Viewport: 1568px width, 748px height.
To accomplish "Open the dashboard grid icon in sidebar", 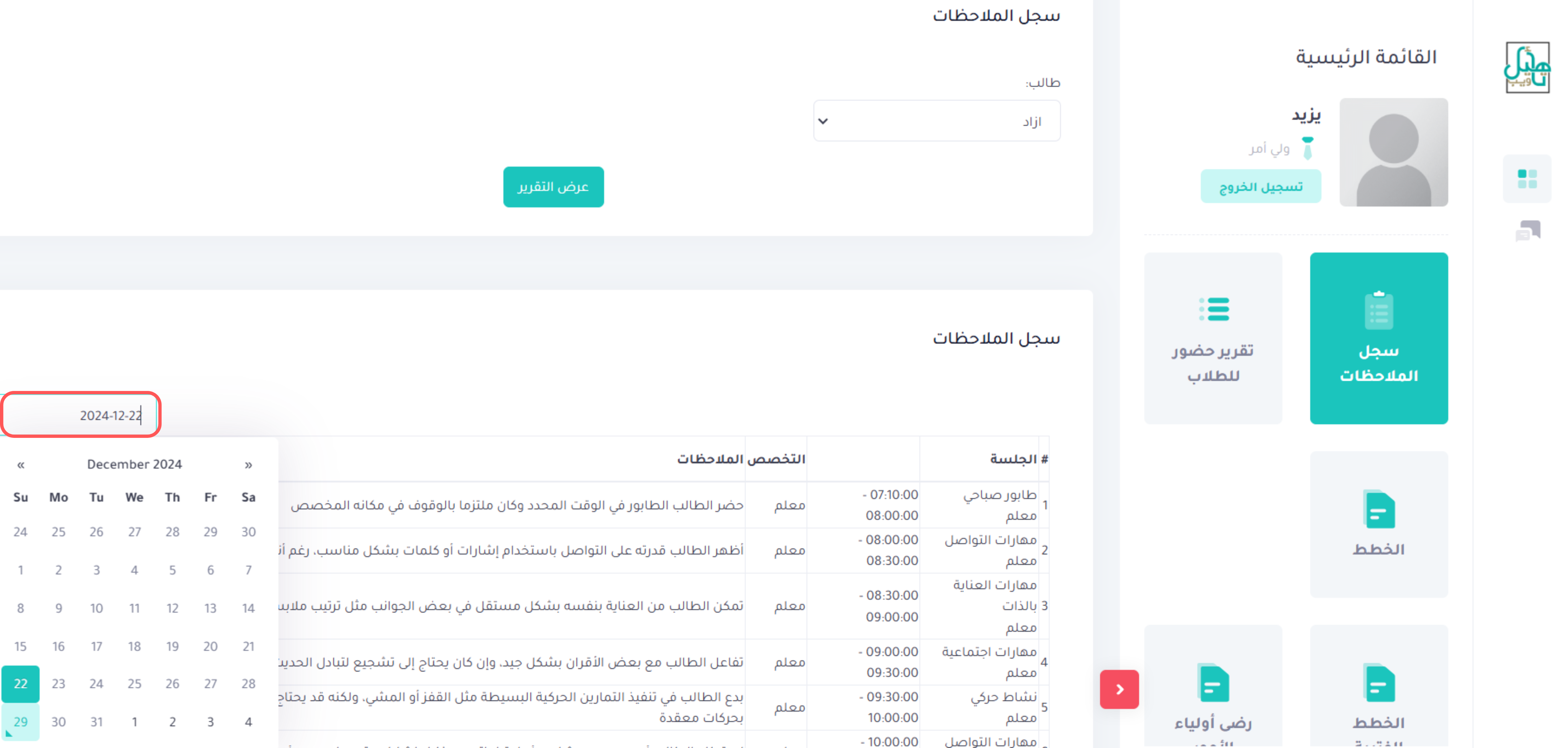I will click(1527, 179).
